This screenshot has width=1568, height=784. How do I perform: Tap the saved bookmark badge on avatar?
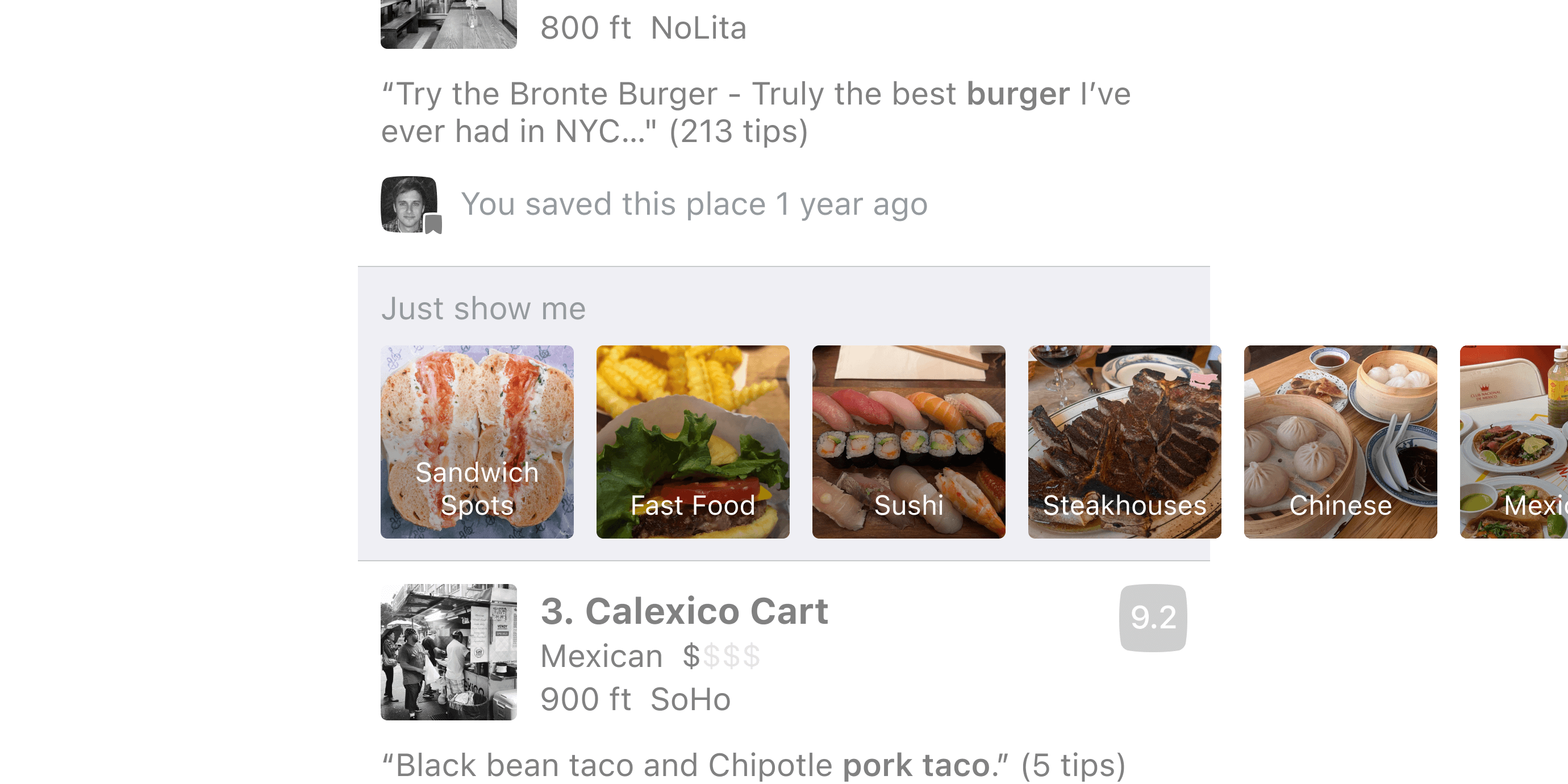point(433,224)
